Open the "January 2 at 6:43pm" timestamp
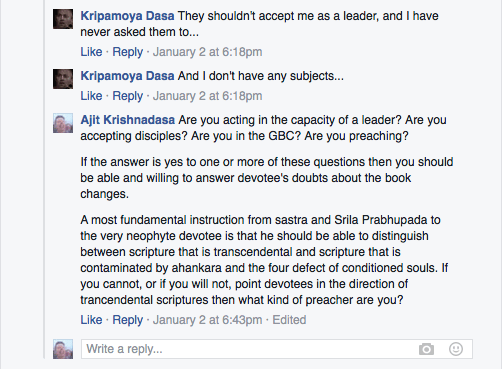Screen dimensions: 502x369 (207, 320)
